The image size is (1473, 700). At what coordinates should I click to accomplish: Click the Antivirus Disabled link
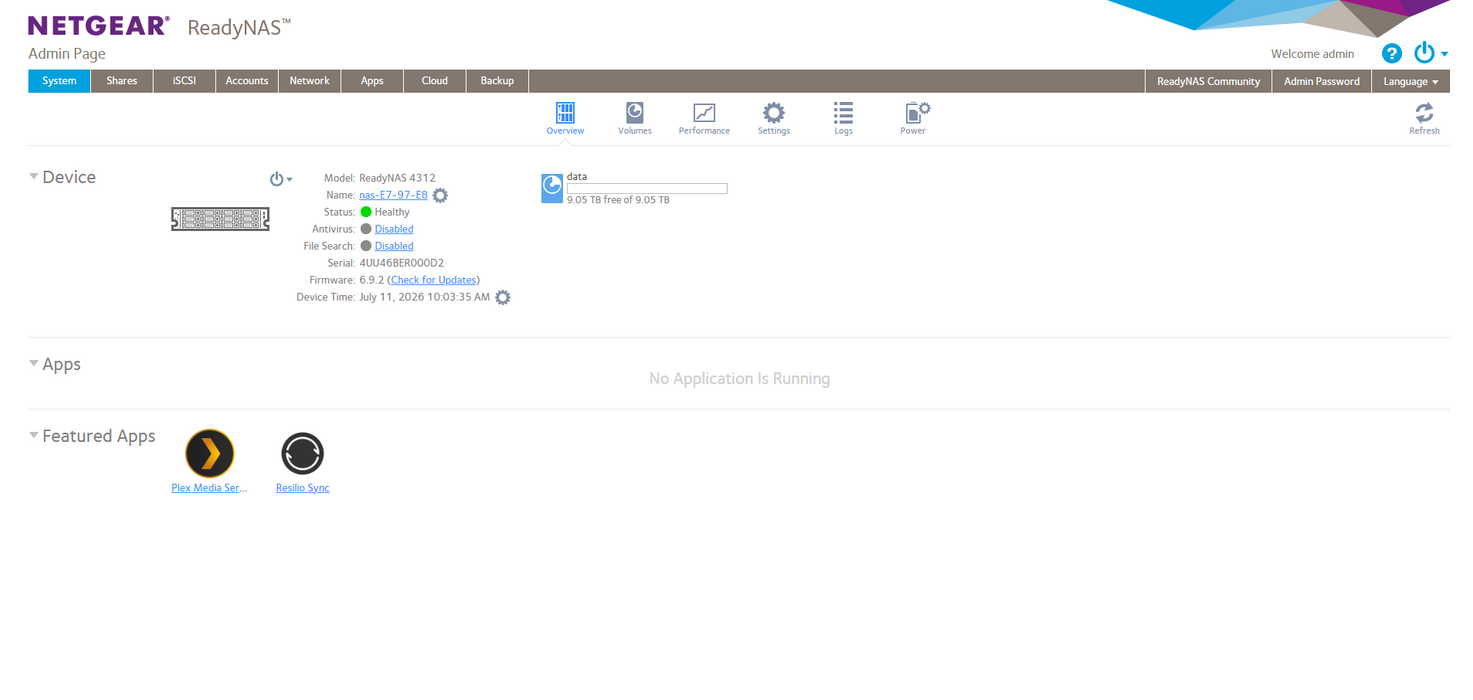(x=394, y=229)
